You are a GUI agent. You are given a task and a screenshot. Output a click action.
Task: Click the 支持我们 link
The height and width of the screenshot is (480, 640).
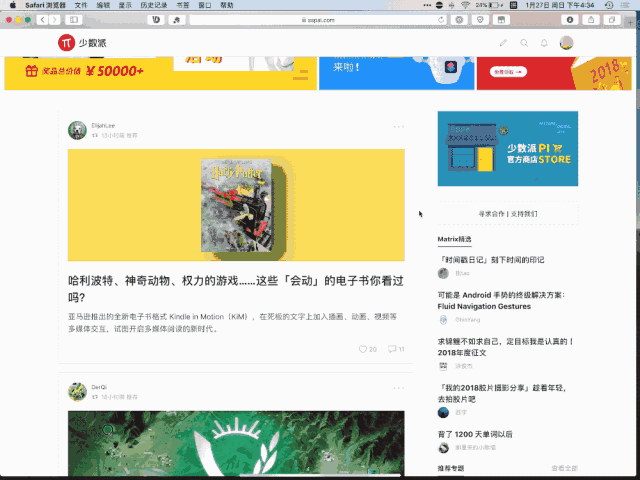pos(524,214)
